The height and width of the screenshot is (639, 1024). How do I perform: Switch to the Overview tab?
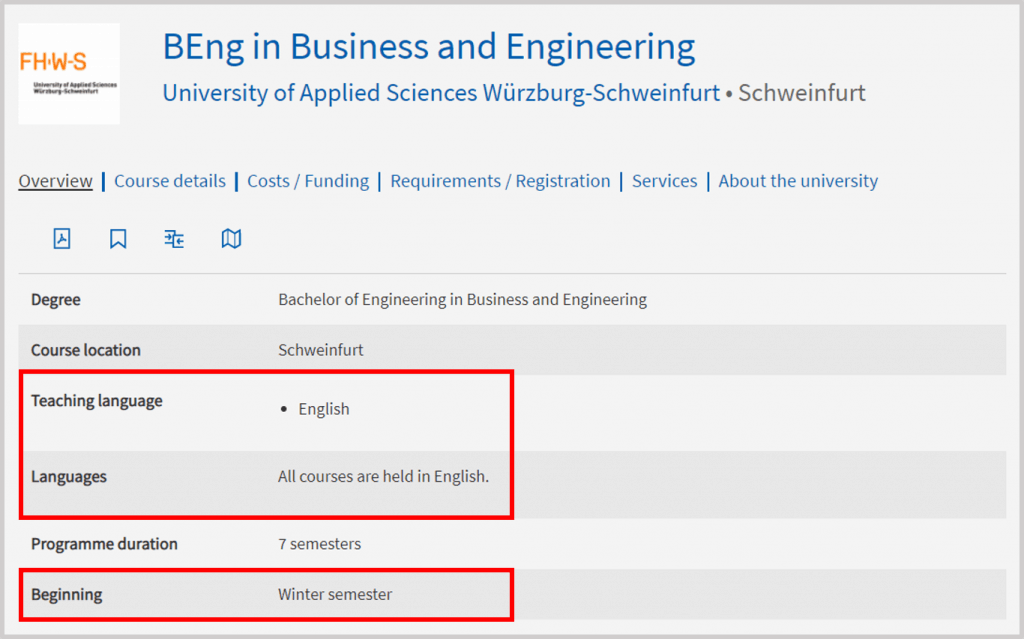tap(56, 181)
